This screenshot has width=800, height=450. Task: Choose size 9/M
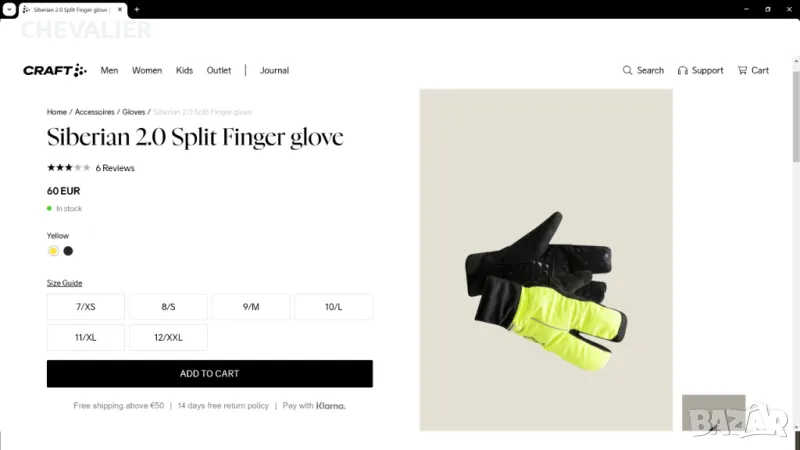click(x=251, y=307)
